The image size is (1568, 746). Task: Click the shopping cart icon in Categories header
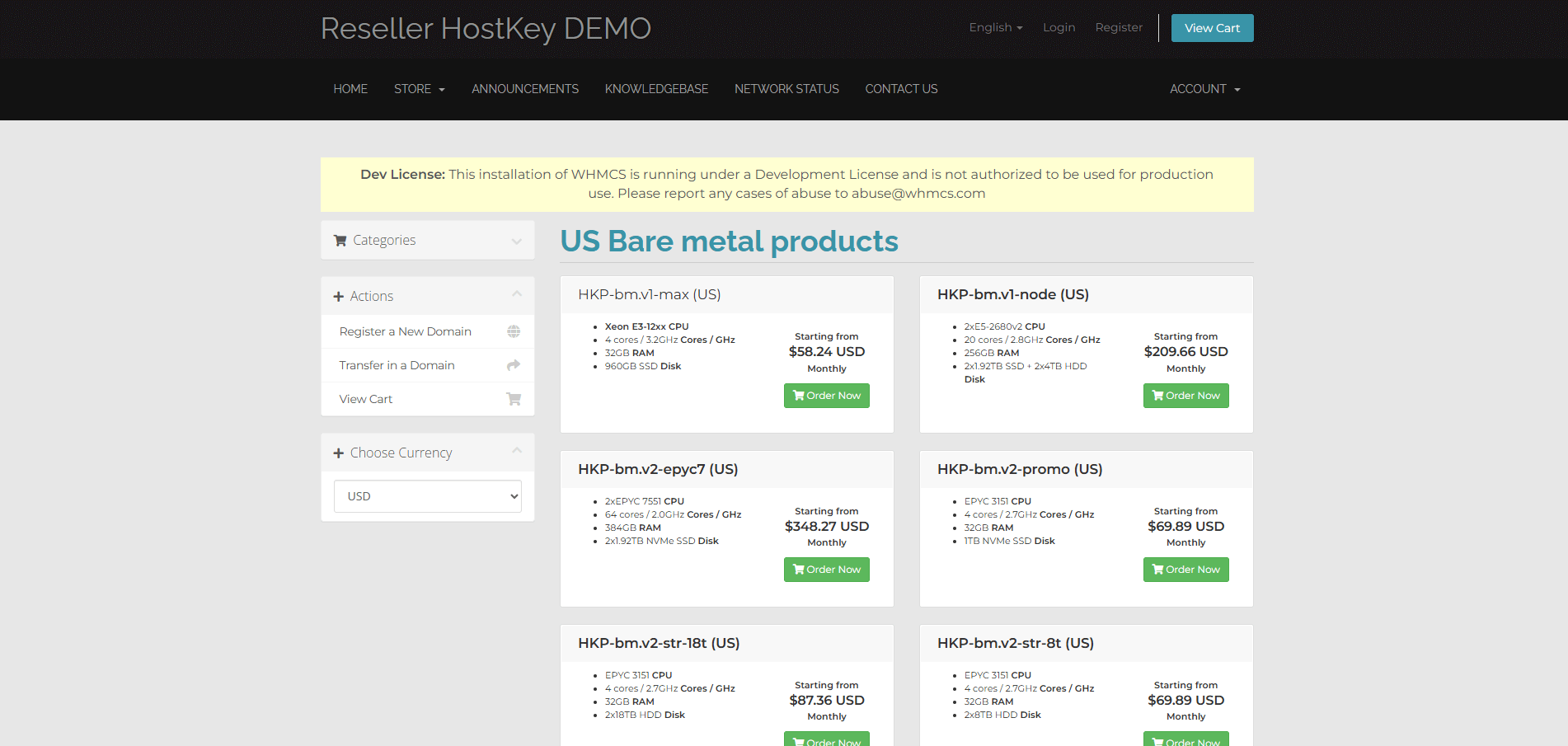340,241
